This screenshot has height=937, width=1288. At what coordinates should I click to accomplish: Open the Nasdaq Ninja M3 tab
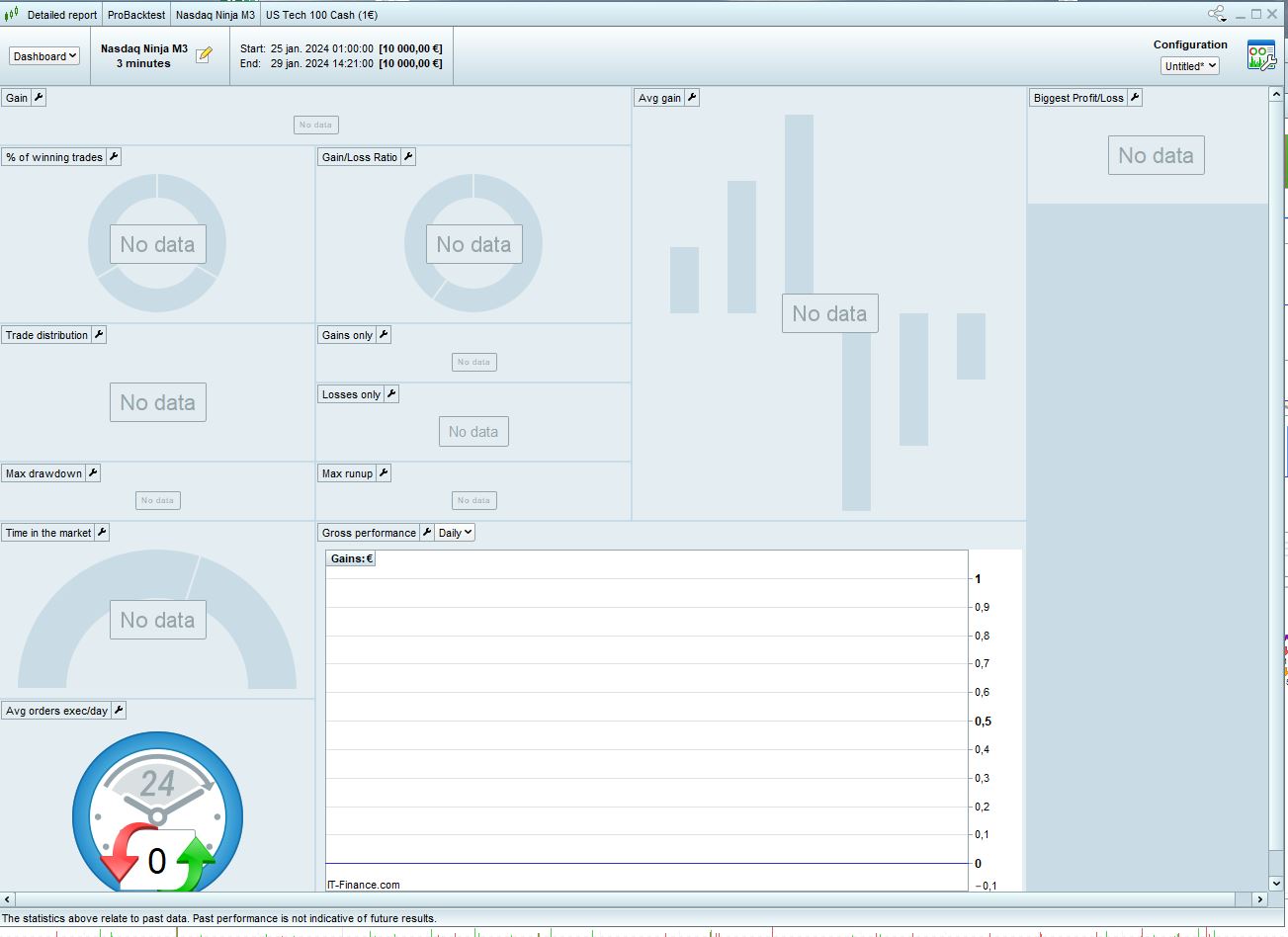[x=215, y=15]
